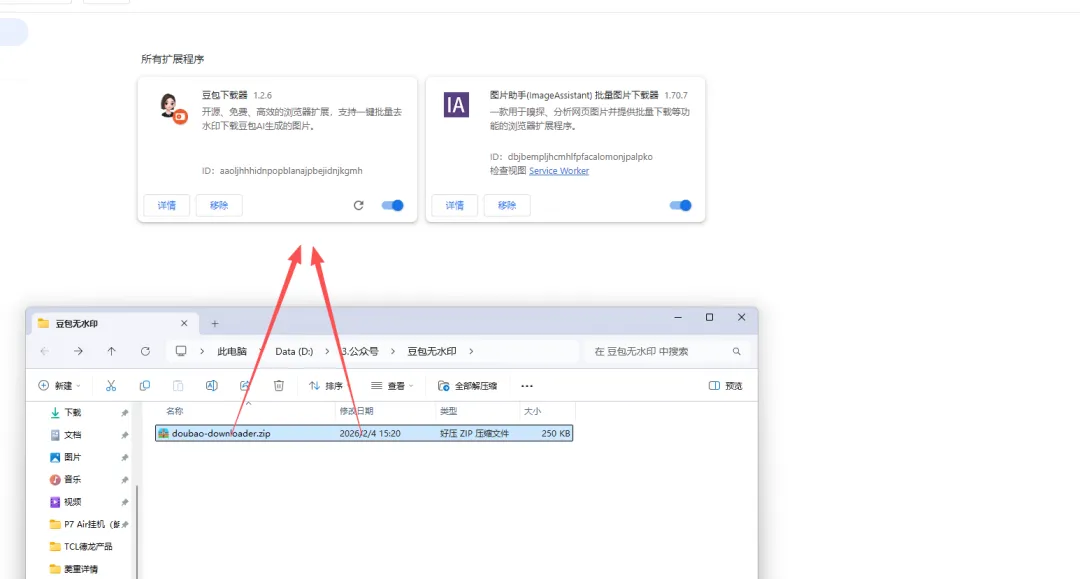This screenshot has height=579, width=1080.
Task: Select 此电脑 in the breadcrumb path
Action: (232, 351)
